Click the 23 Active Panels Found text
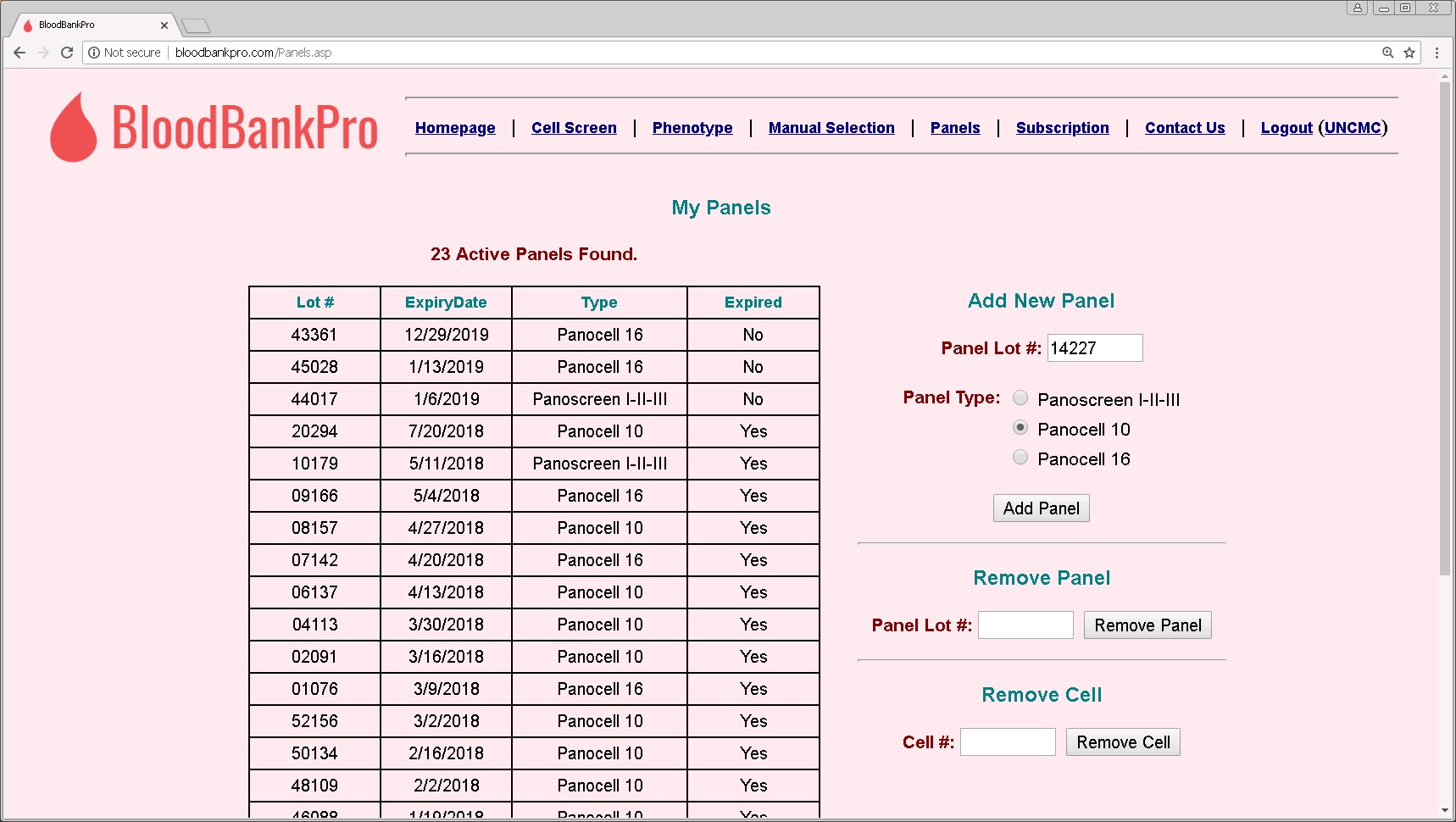Screen dimensions: 1456x822 click(x=534, y=254)
